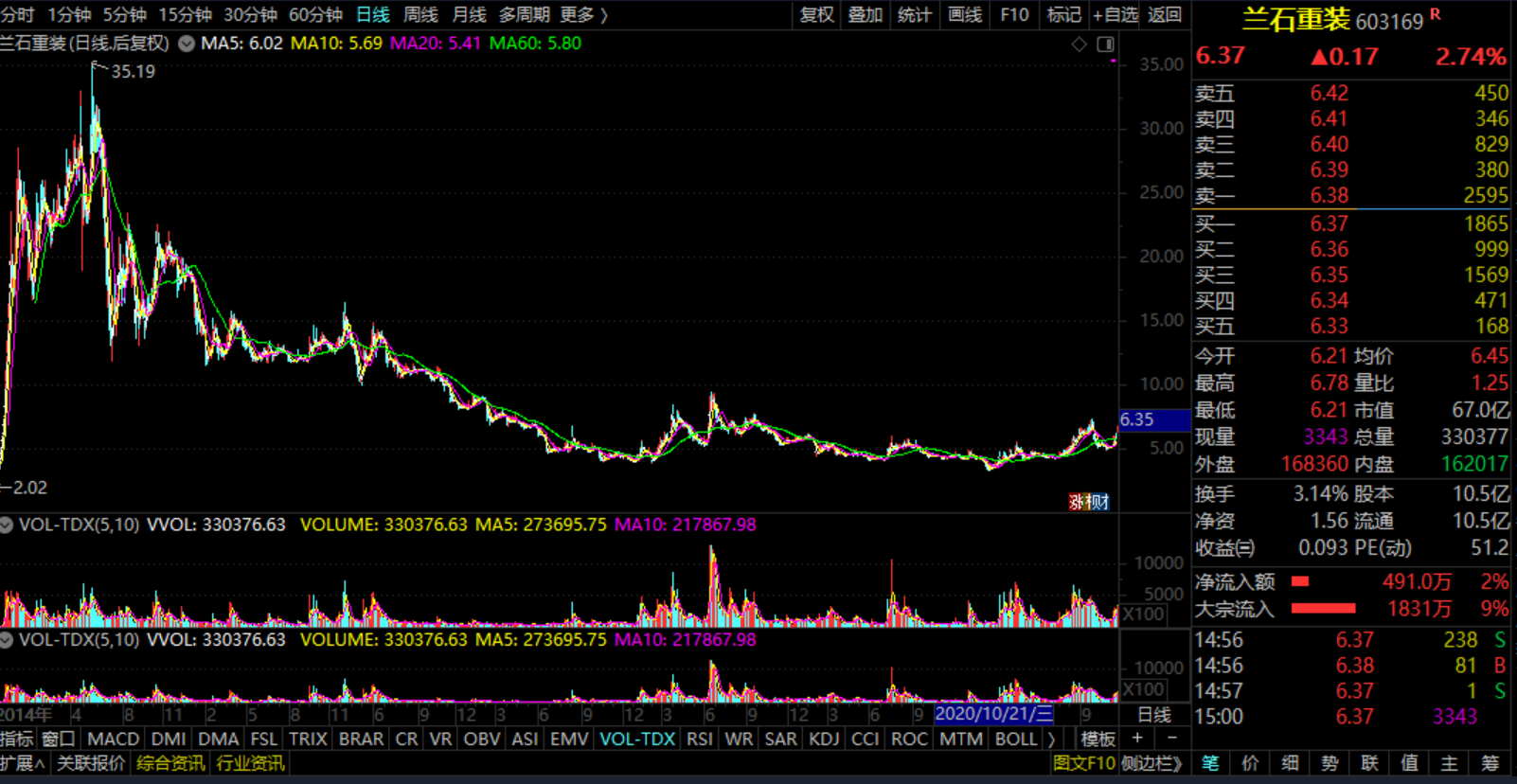Go back with 返回 button
The height and width of the screenshot is (784, 1517).
coord(1165,15)
